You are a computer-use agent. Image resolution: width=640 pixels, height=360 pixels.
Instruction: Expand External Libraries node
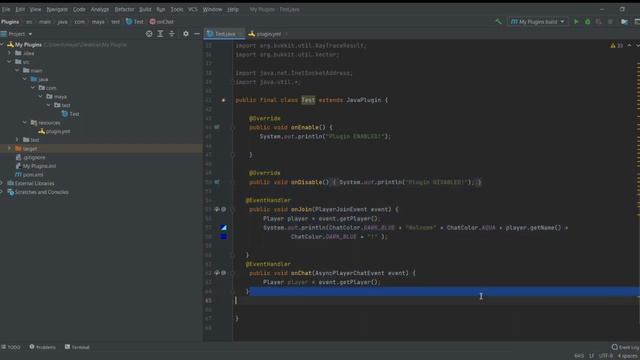pyautogui.click(x=2, y=183)
